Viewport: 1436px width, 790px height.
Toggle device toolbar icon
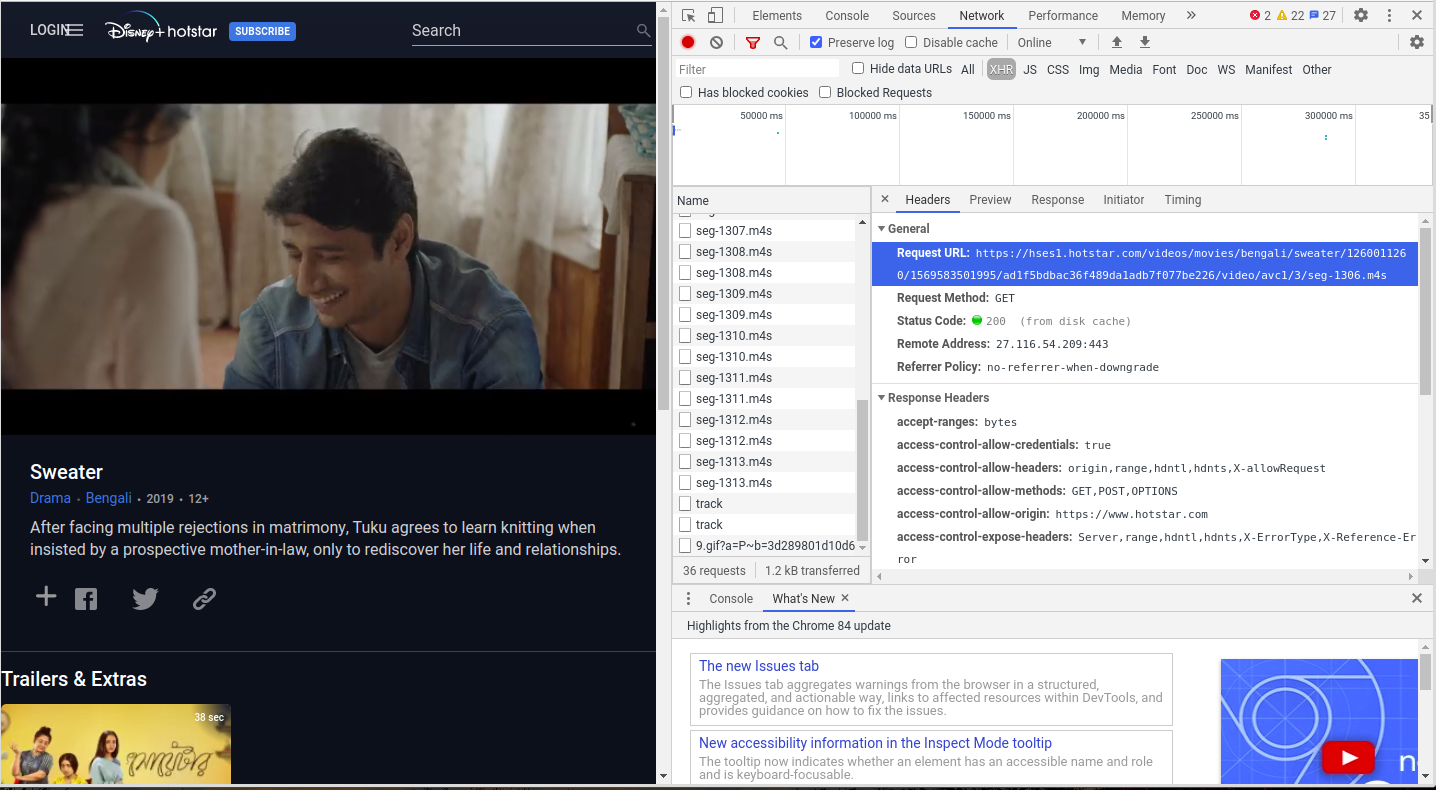(715, 15)
